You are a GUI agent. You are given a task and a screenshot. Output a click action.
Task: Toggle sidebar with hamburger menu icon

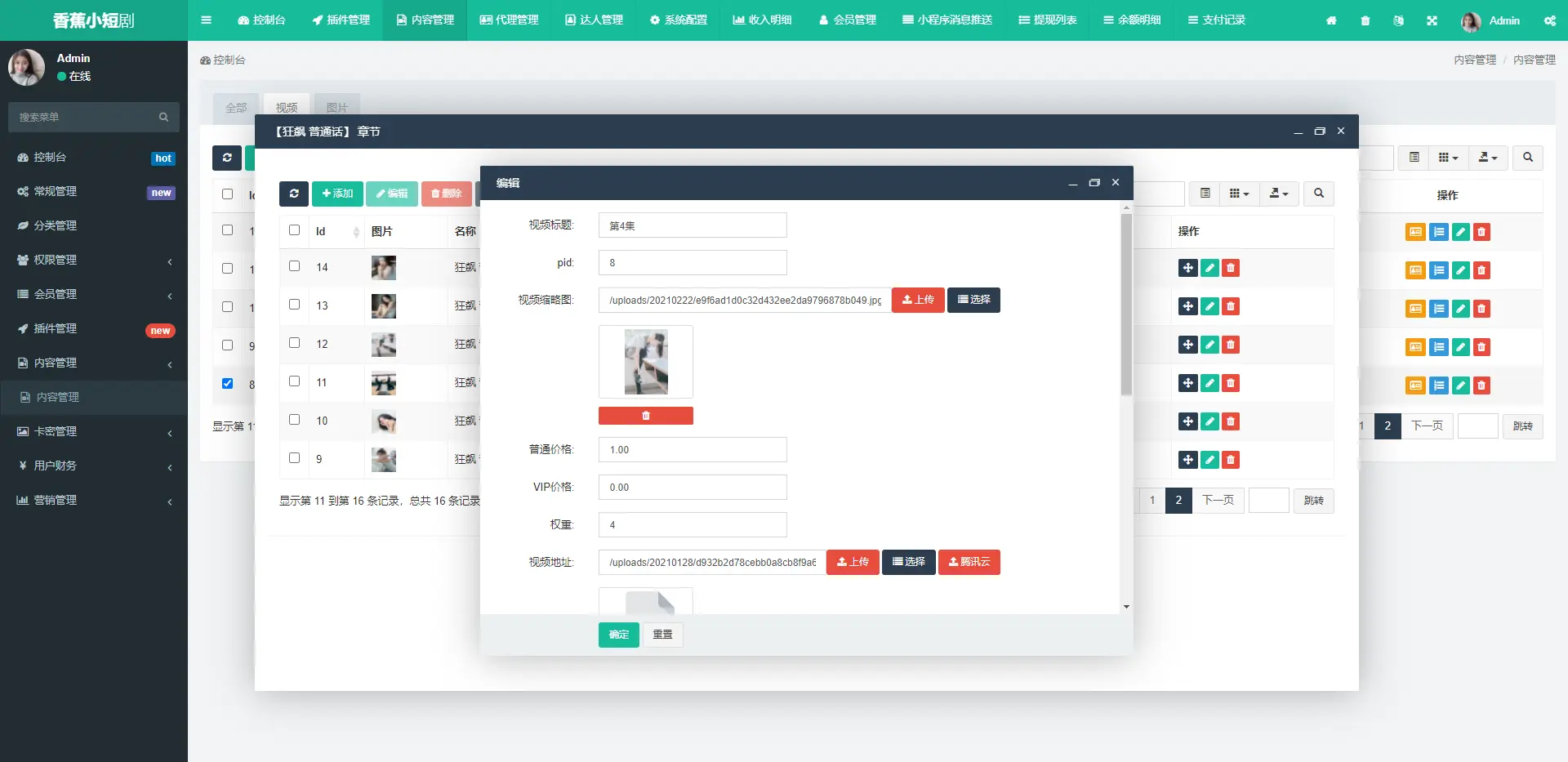[x=206, y=20]
